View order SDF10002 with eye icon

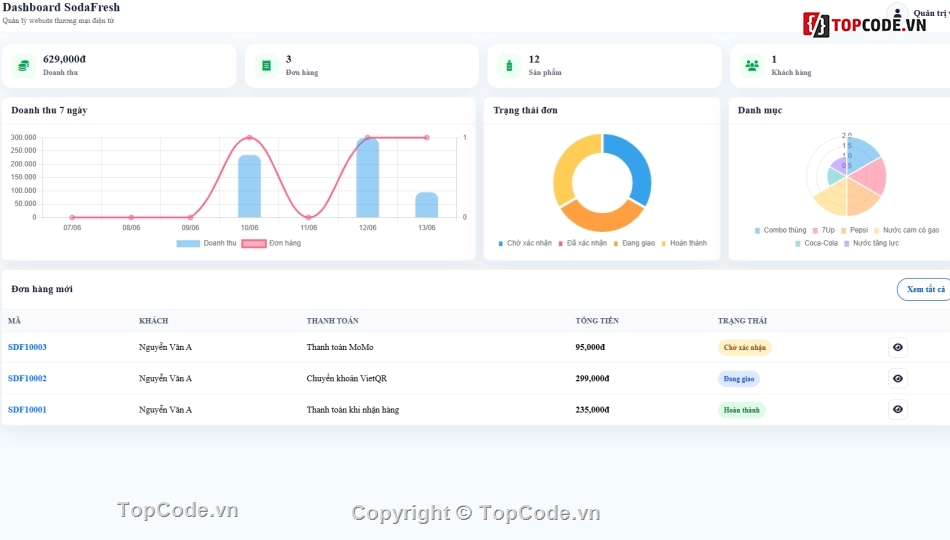click(898, 378)
